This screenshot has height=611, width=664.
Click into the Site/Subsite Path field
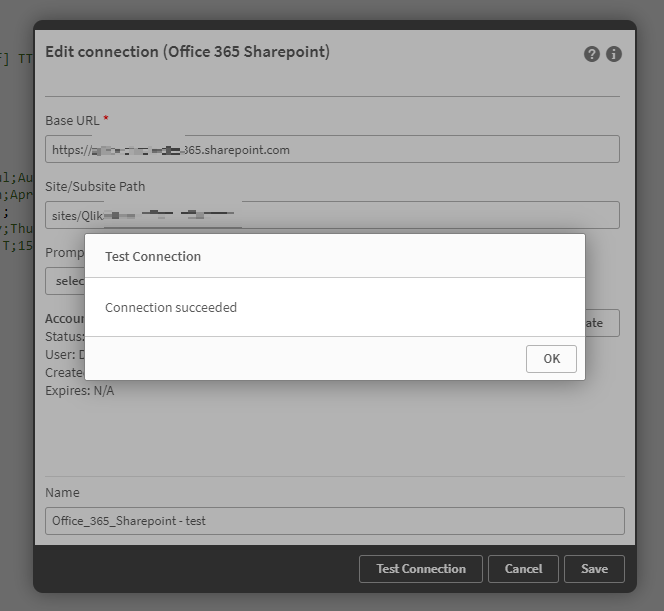332,215
